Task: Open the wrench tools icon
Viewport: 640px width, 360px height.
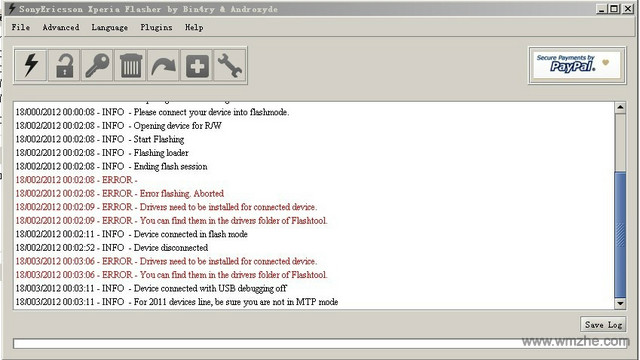Action: [x=230, y=65]
